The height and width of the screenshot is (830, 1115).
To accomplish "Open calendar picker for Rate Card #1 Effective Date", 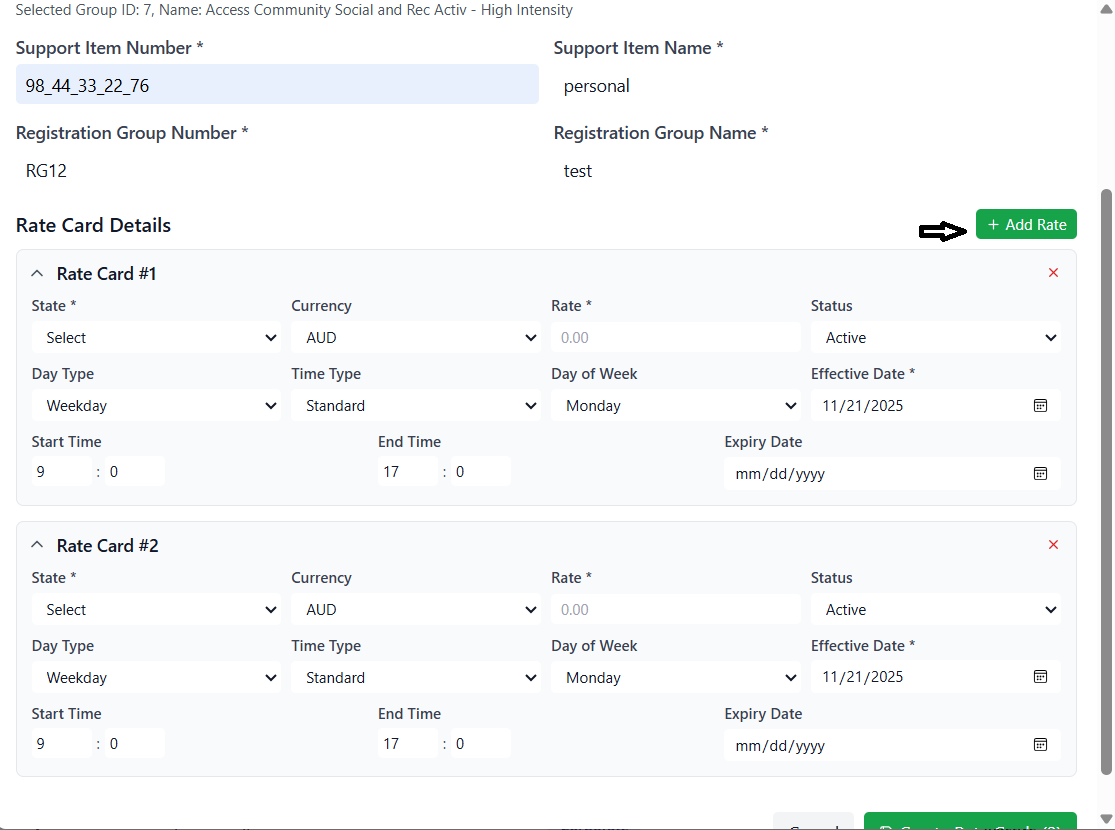I will coord(1040,405).
